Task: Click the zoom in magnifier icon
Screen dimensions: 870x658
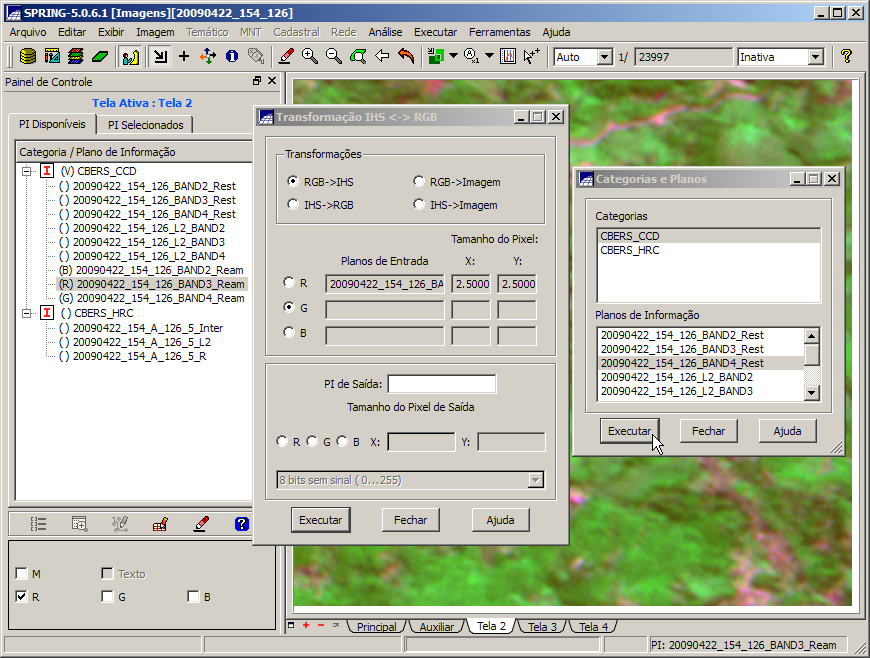Action: point(310,57)
